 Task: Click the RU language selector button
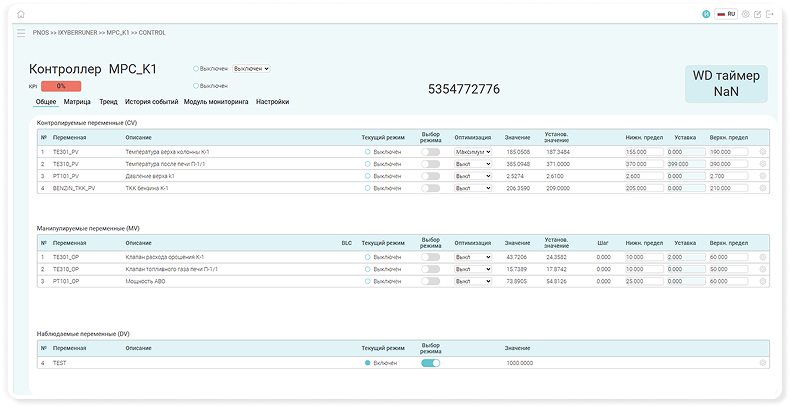click(x=726, y=15)
